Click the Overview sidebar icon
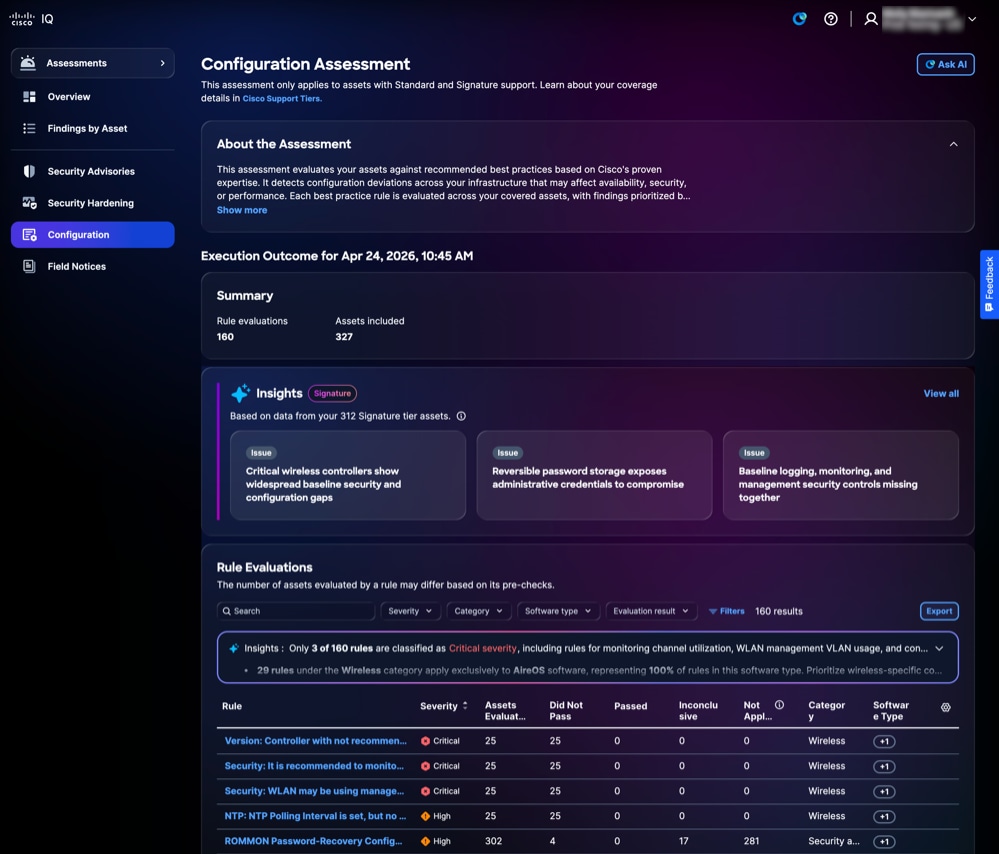The image size is (999, 854). [x=29, y=97]
